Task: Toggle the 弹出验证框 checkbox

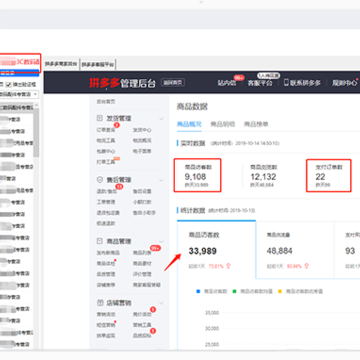Action: point(9,85)
